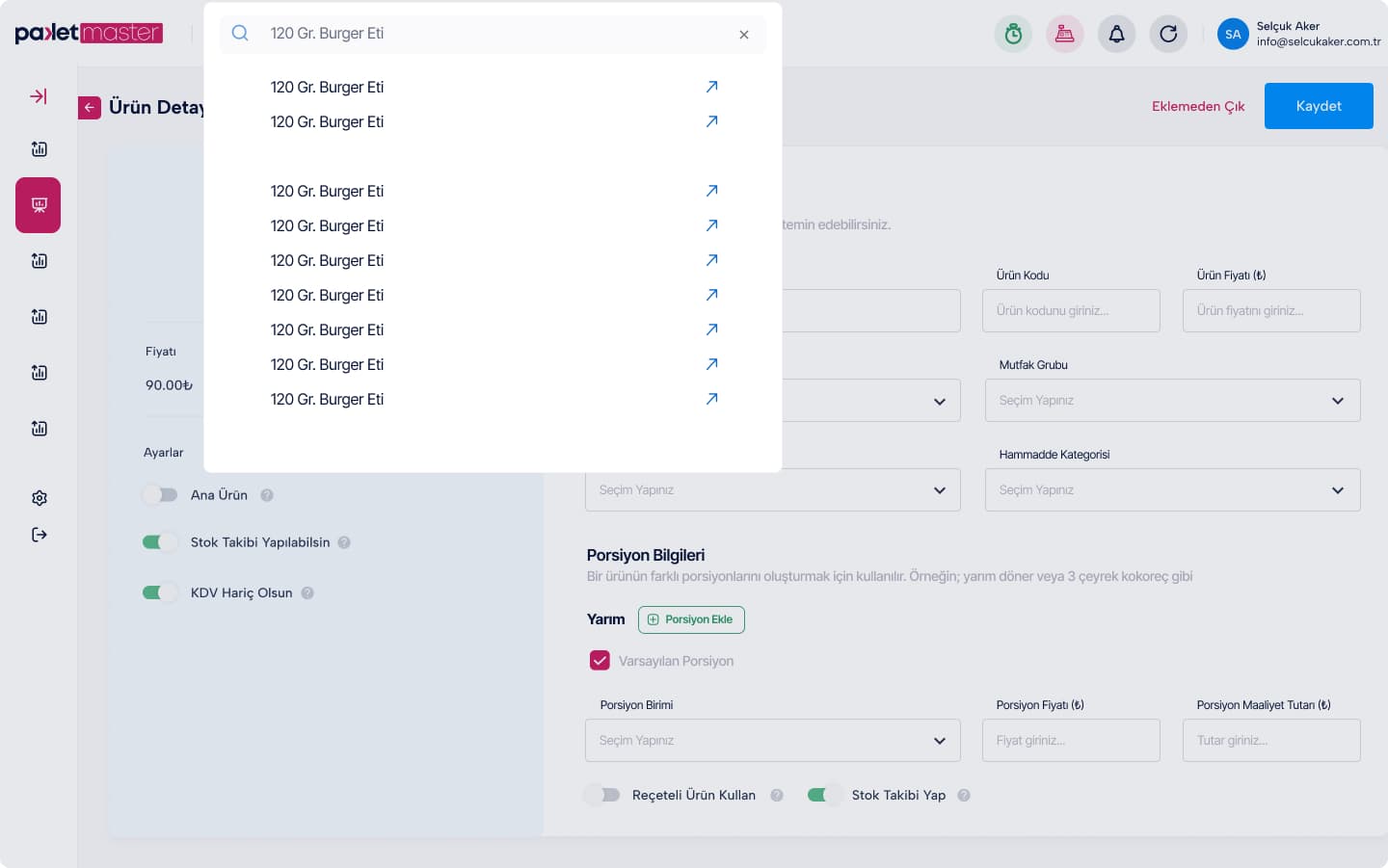The height and width of the screenshot is (868, 1388).
Task: Uncheck the Varsayılan Porsiyon checkbox
Action: (600, 661)
